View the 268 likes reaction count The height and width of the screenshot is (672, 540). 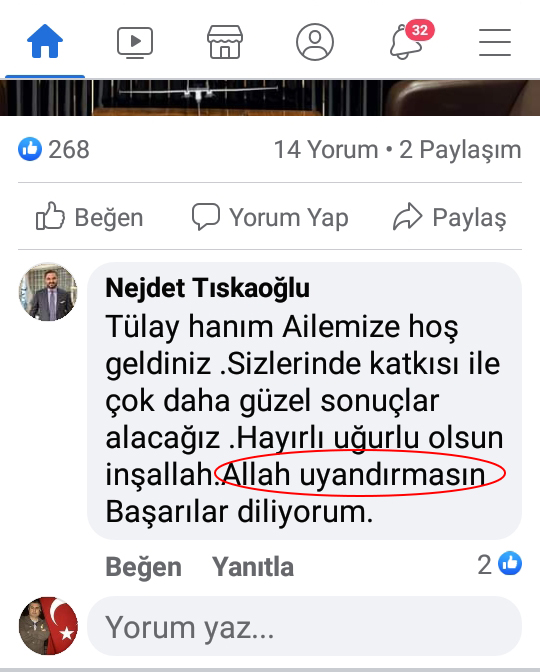[x=54, y=149]
